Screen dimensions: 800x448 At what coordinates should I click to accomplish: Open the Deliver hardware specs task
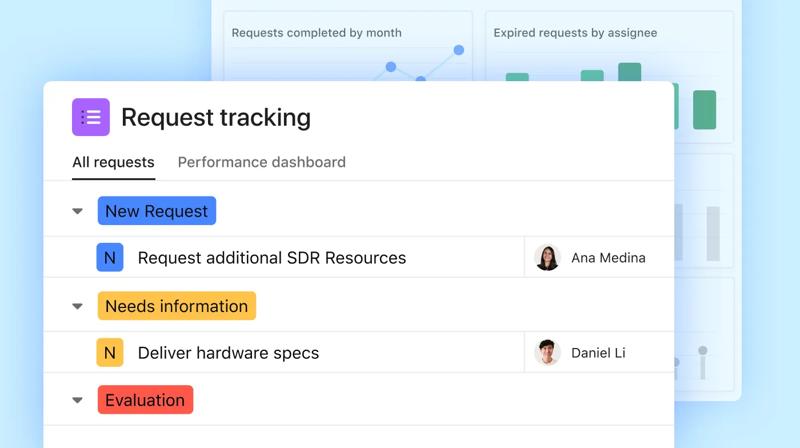[x=228, y=353]
